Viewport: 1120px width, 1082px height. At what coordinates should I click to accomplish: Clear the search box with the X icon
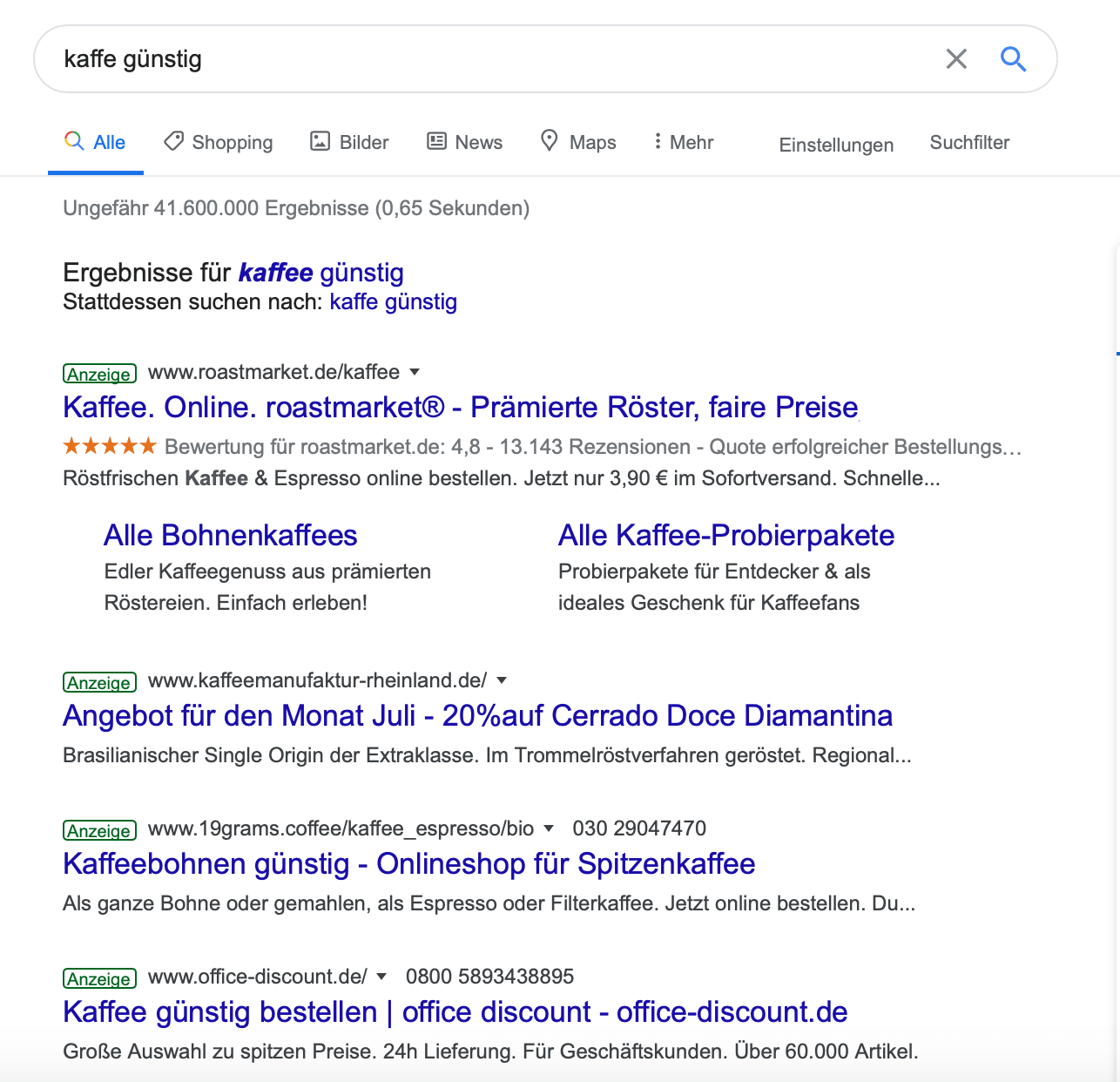click(956, 59)
